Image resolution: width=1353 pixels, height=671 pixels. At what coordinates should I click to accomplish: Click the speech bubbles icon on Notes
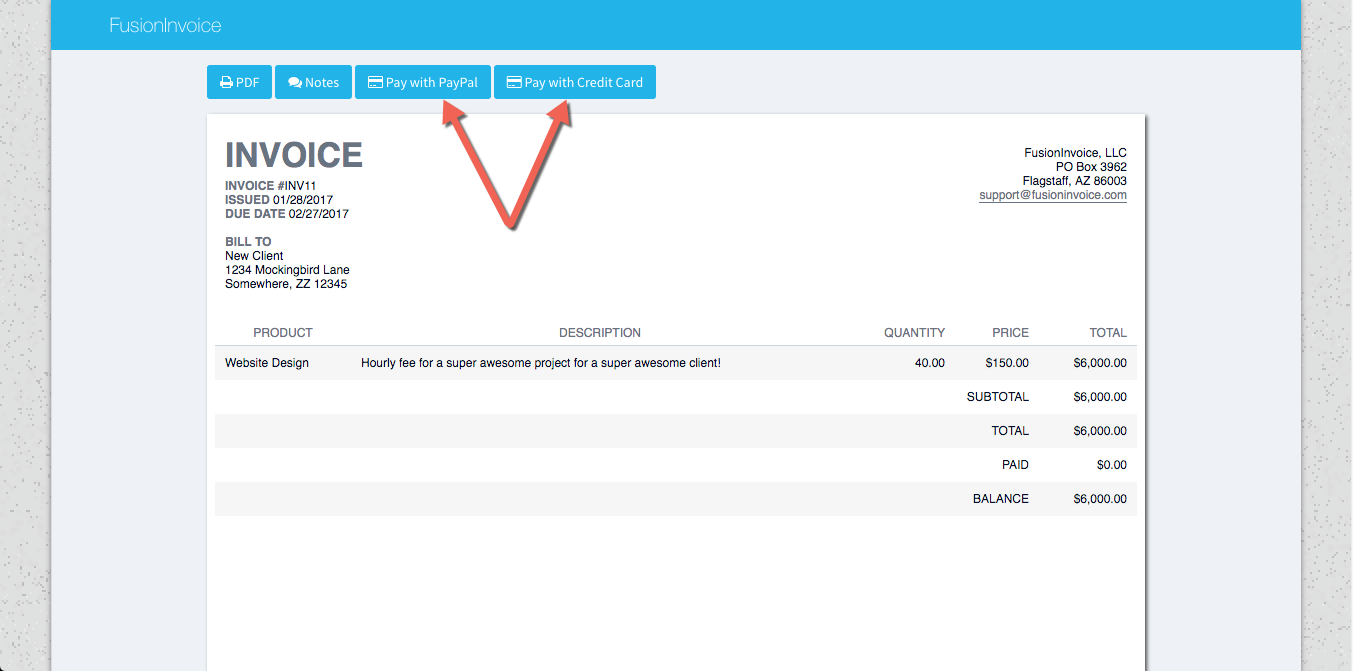295,83
